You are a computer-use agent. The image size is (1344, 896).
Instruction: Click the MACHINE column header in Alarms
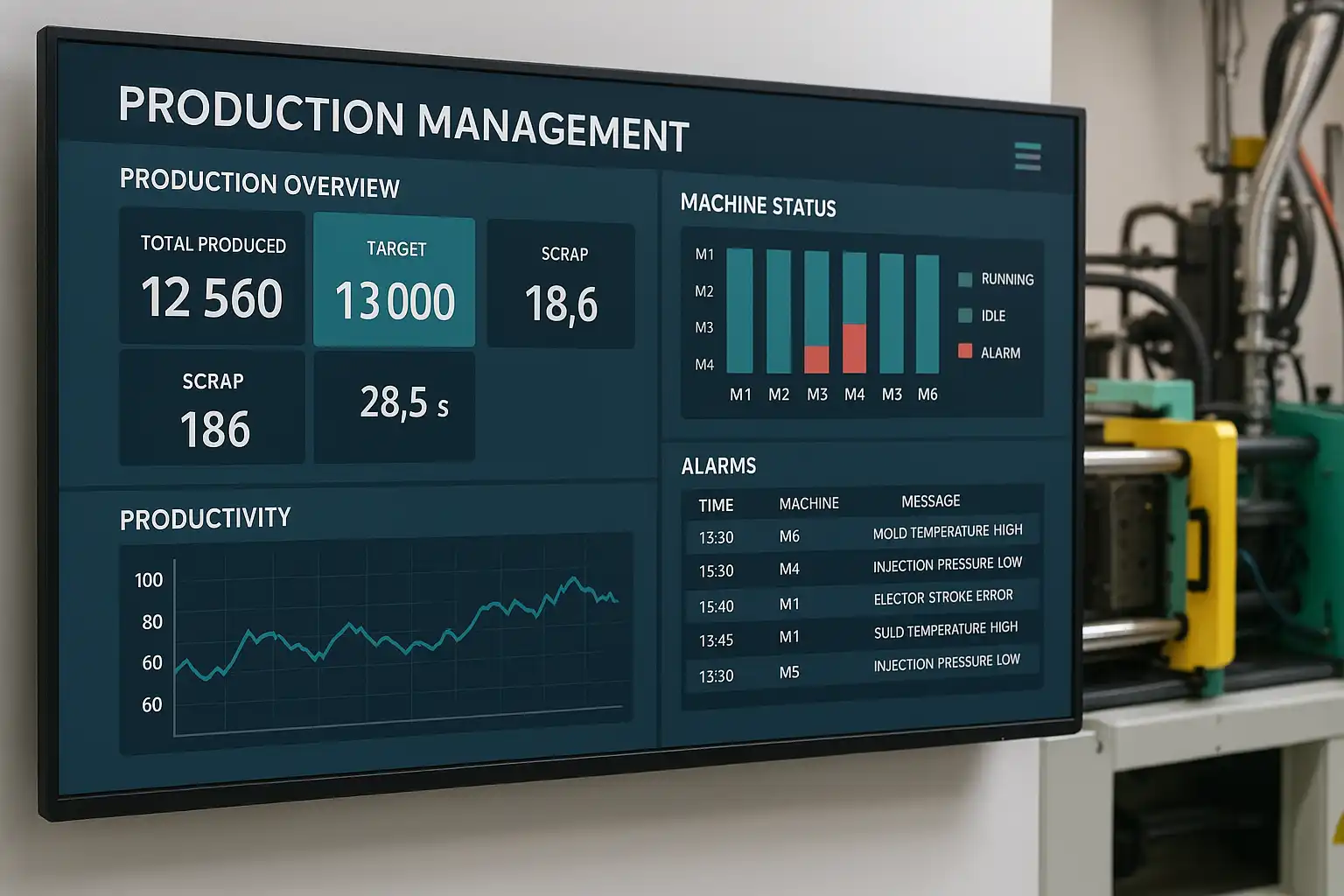click(x=809, y=503)
